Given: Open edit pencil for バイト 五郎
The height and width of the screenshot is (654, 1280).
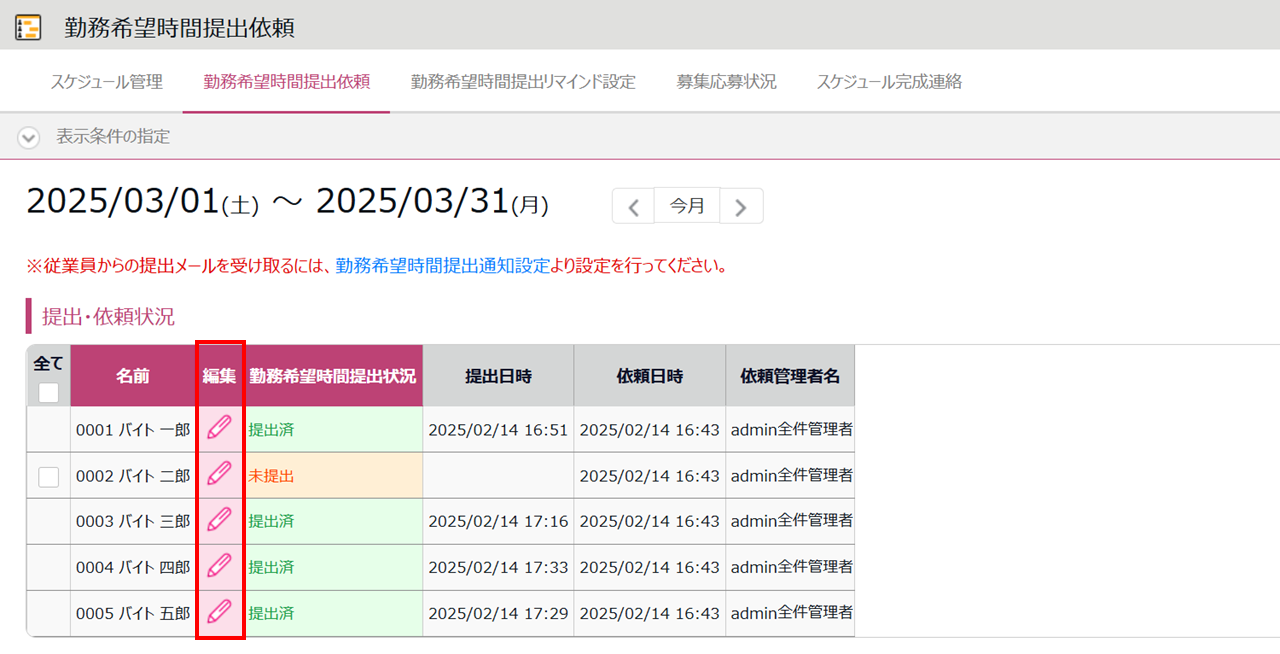Looking at the screenshot, I should click(x=219, y=612).
